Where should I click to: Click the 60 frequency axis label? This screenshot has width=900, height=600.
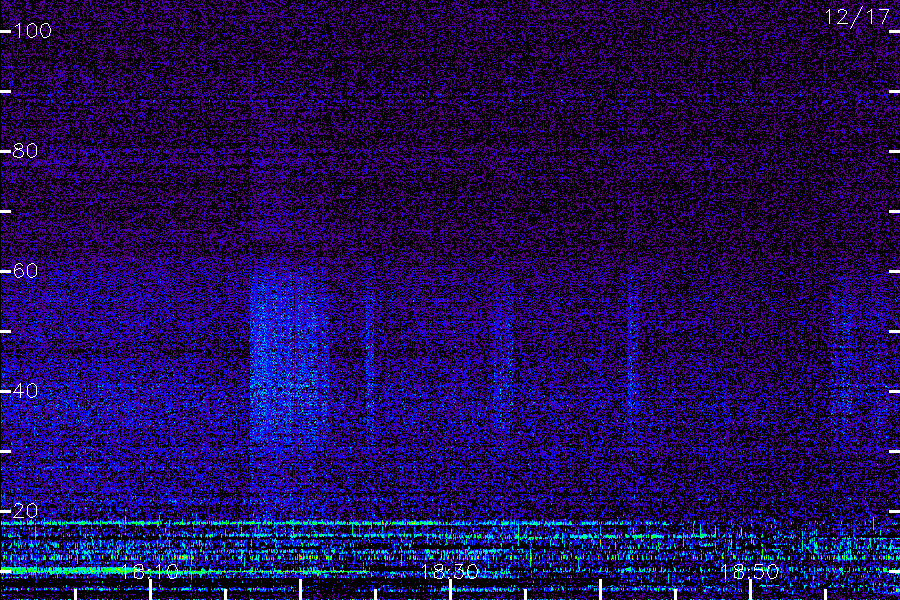26,270
